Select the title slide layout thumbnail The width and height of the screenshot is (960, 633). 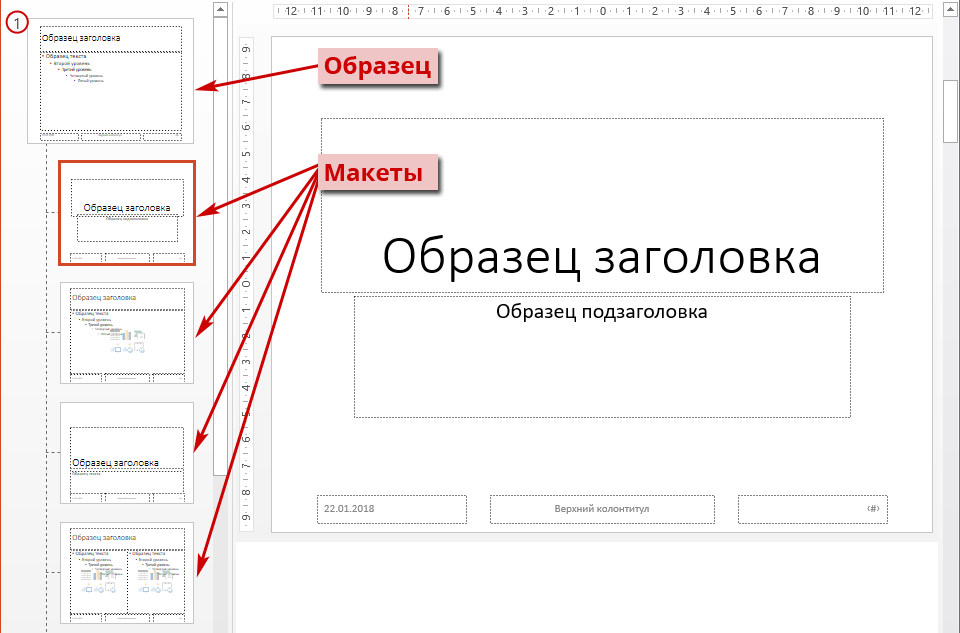tap(127, 213)
